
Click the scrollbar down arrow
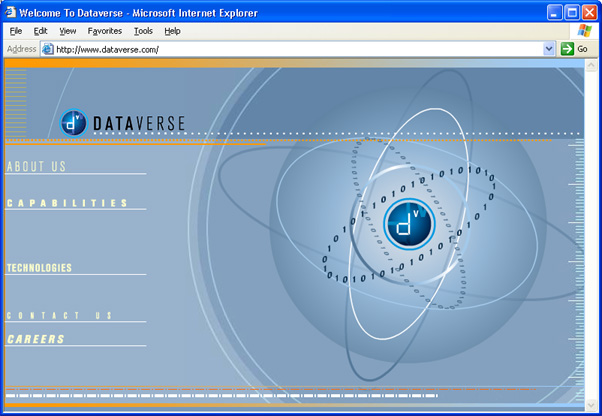point(591,405)
